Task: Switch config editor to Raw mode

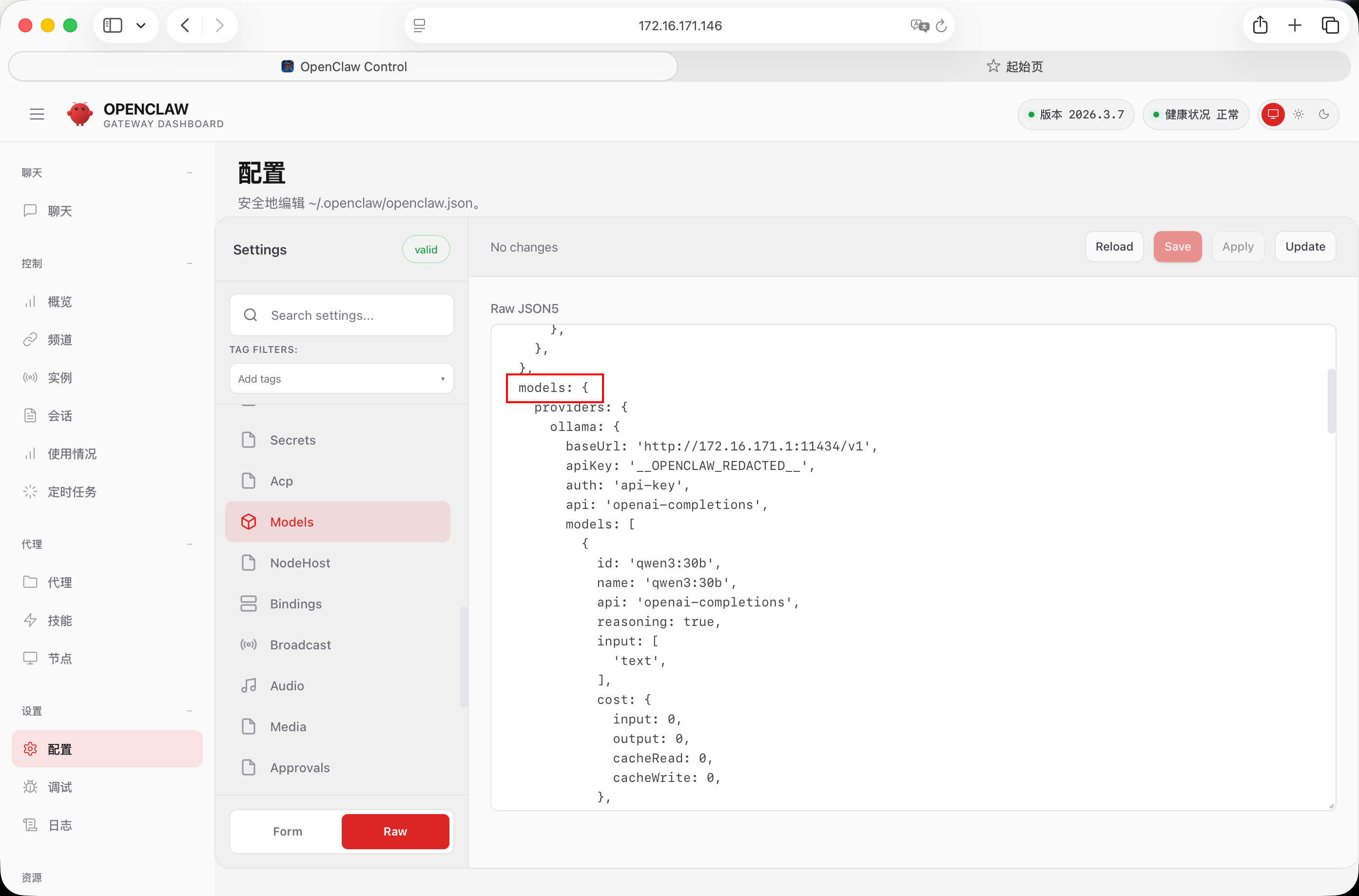Action: [x=395, y=831]
